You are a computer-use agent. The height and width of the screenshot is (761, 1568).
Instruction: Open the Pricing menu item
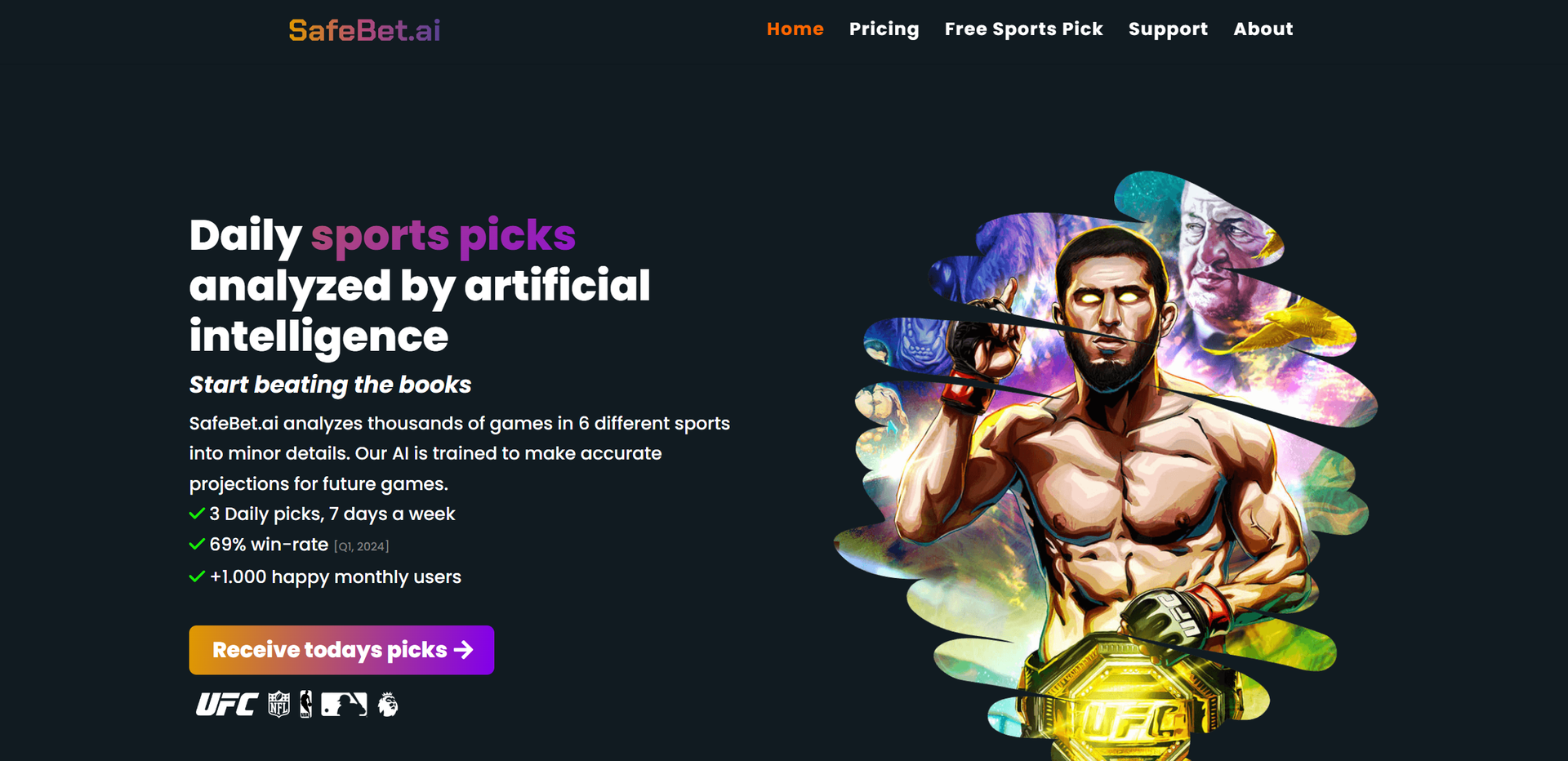[x=884, y=29]
